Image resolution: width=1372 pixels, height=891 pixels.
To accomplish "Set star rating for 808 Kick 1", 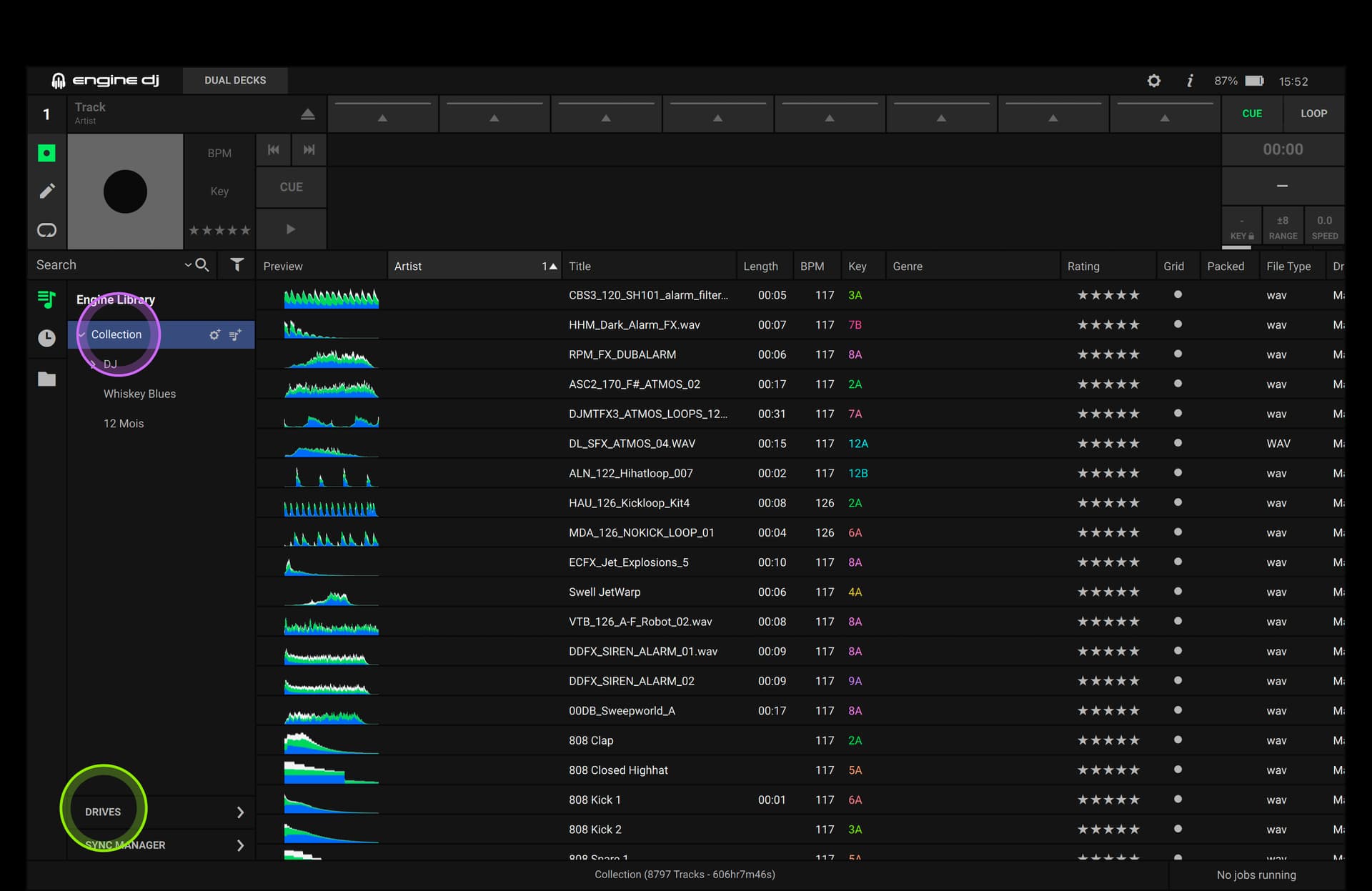I will [x=1108, y=800].
